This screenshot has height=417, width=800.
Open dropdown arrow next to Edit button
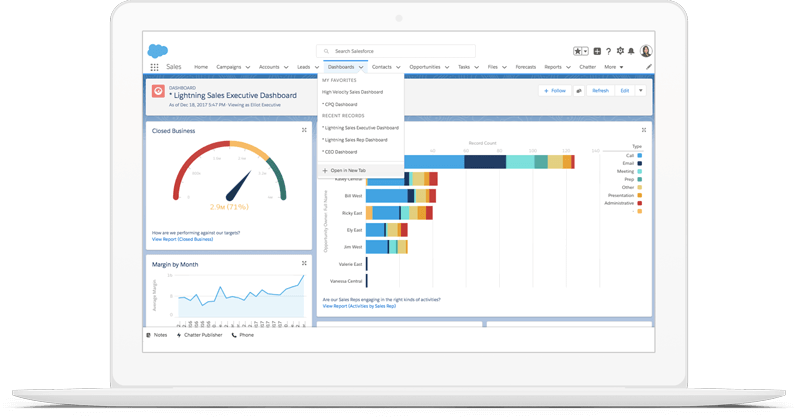[x=641, y=90]
